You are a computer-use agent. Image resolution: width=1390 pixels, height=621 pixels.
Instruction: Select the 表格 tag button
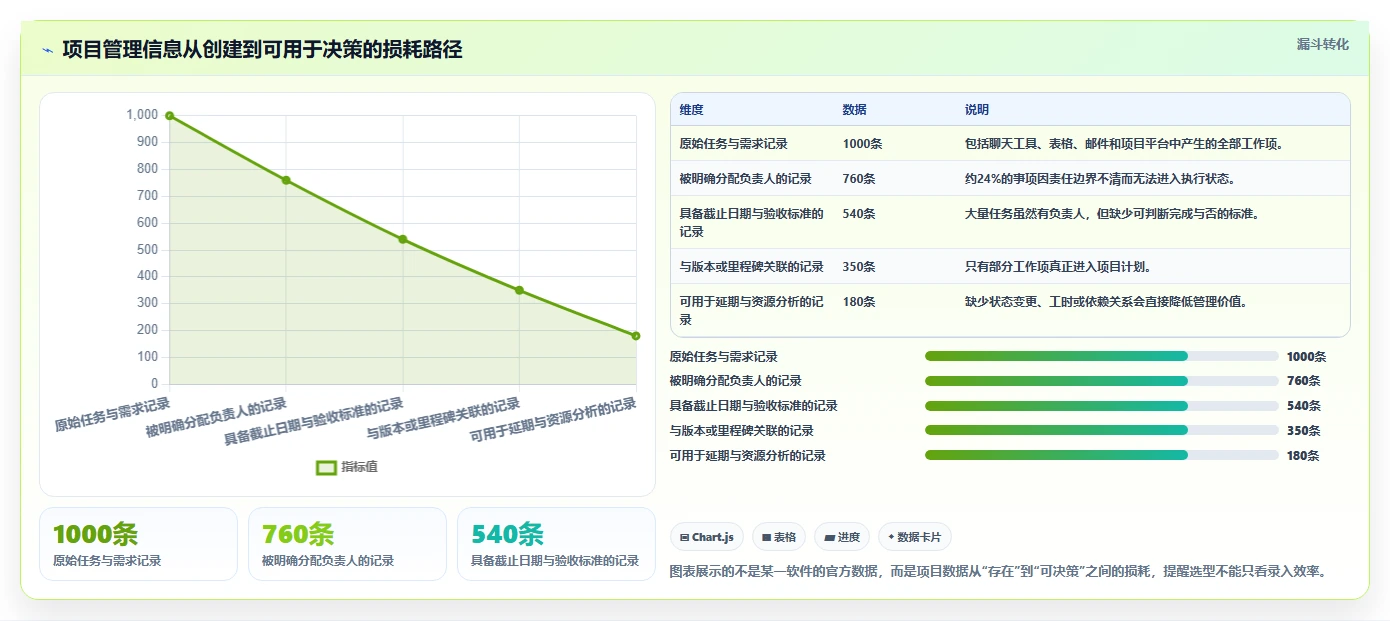779,537
